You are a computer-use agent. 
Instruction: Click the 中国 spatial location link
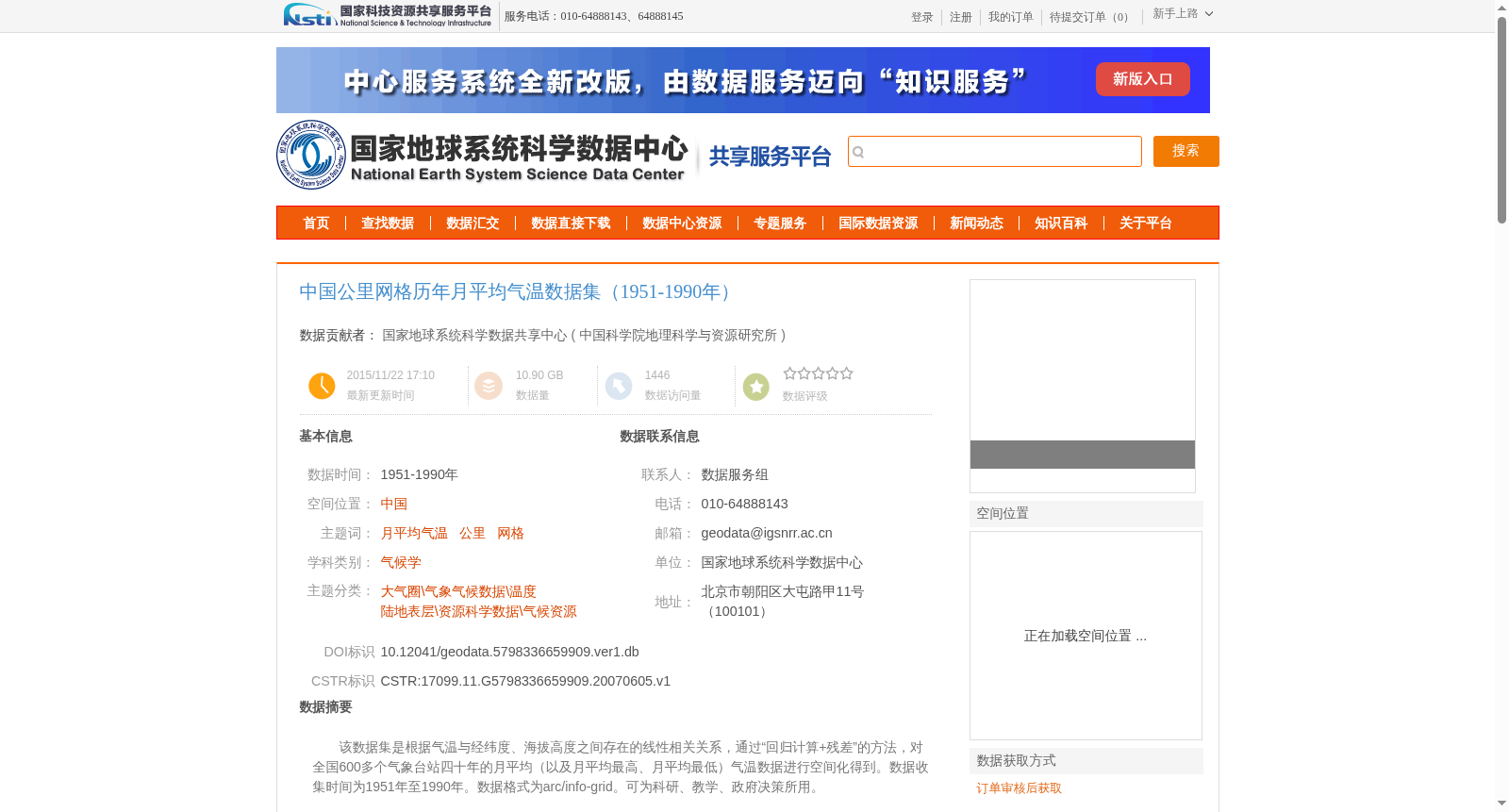[394, 505]
